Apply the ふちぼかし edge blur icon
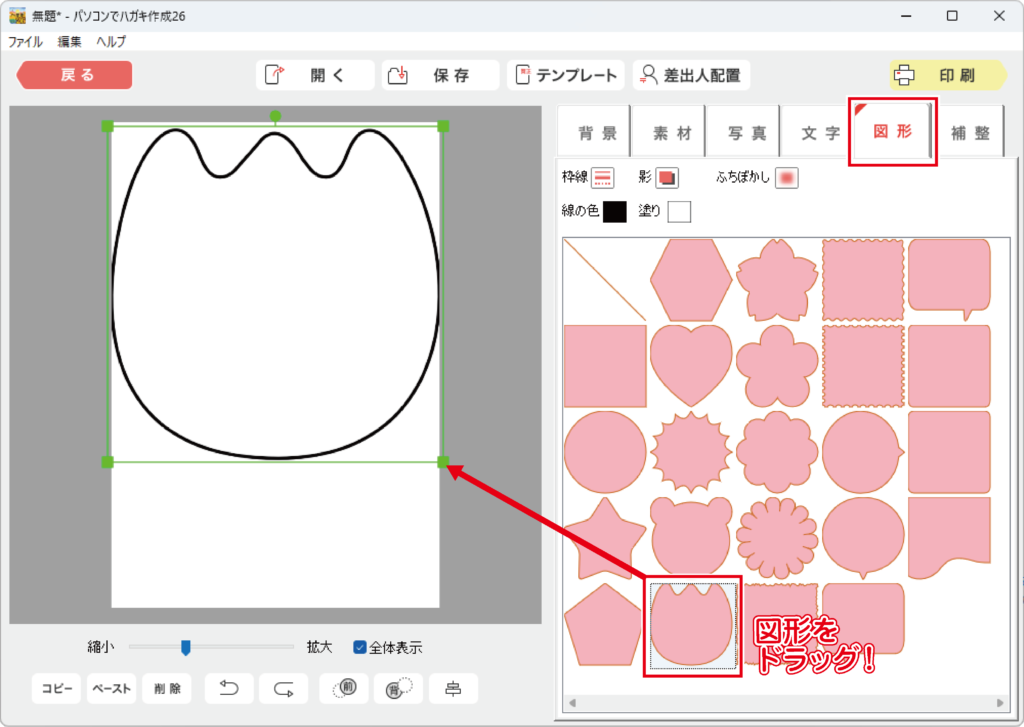The image size is (1024, 727). pyautogui.click(x=787, y=178)
